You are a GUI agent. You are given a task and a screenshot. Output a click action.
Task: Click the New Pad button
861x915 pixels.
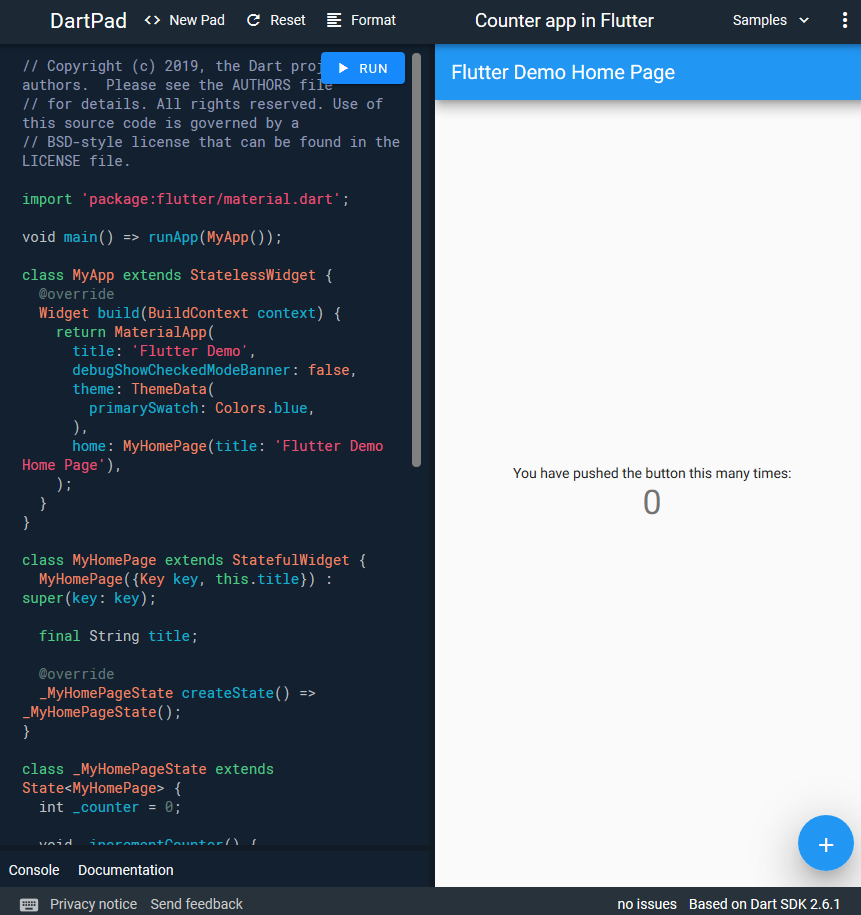(184, 20)
